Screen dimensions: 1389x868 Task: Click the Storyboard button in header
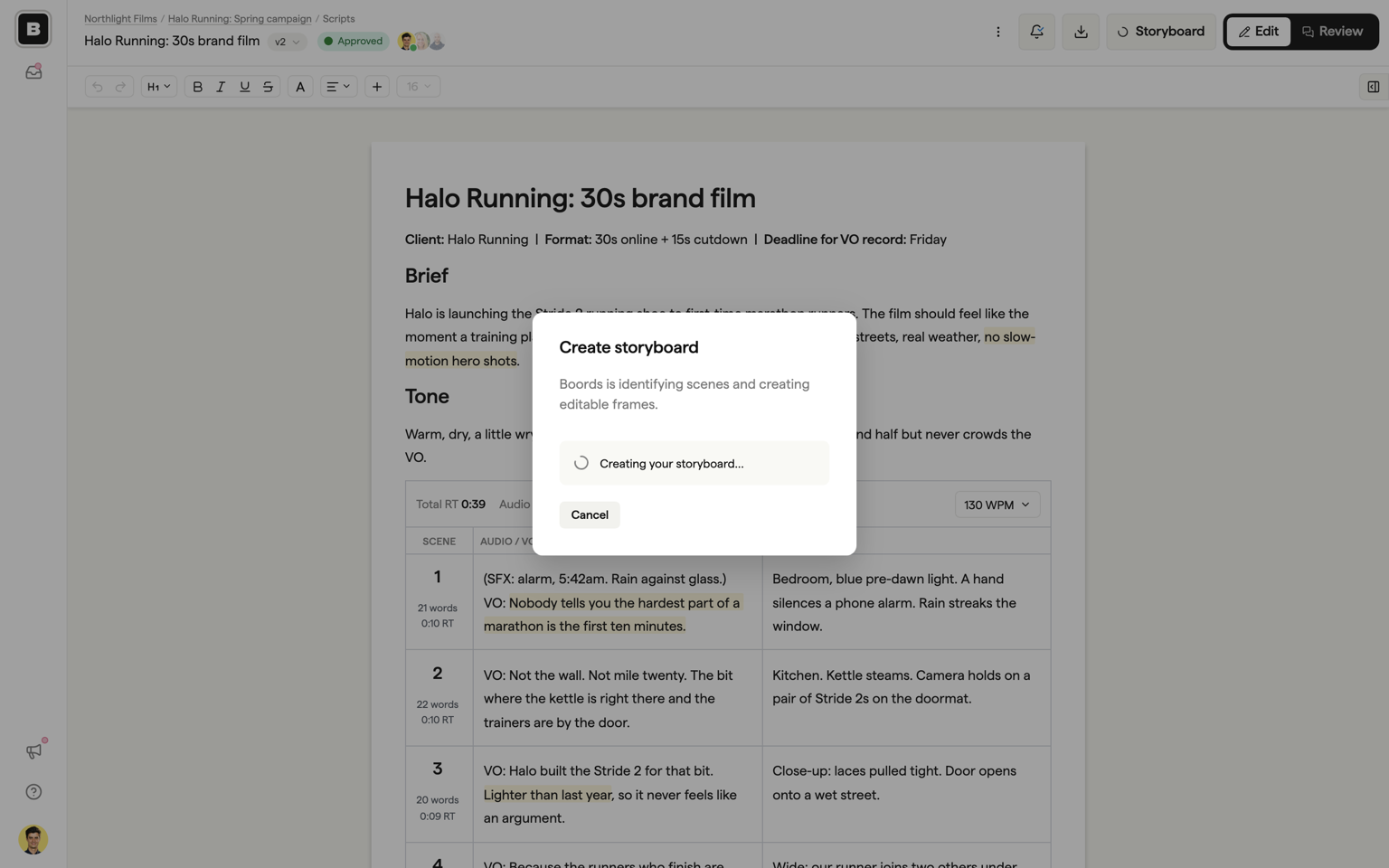(x=1161, y=32)
